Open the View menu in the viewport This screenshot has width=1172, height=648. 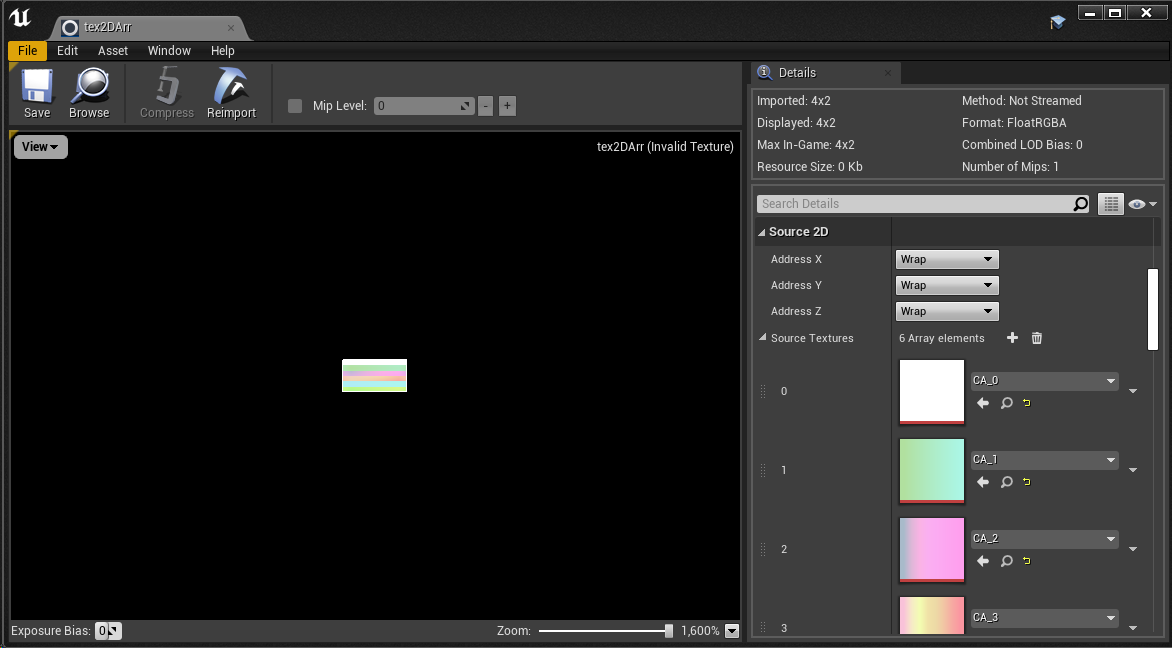pos(39,146)
